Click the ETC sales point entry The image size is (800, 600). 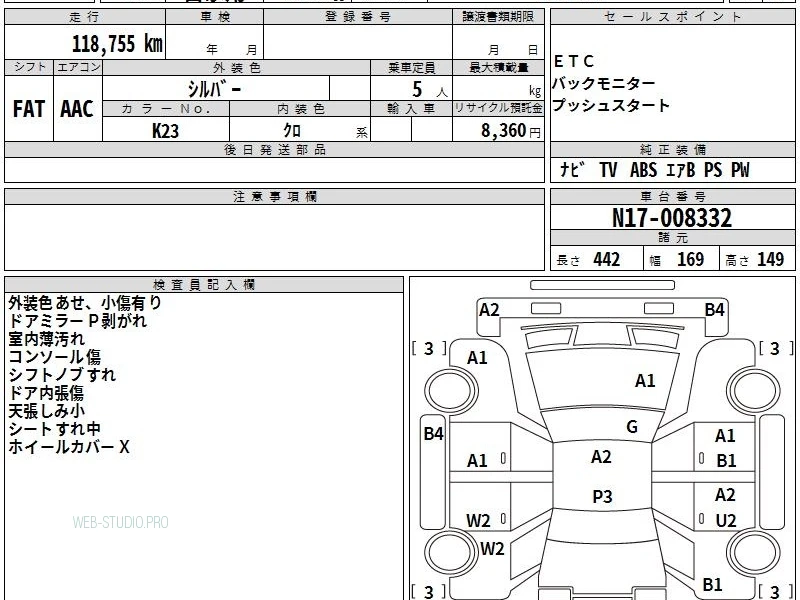pos(574,61)
